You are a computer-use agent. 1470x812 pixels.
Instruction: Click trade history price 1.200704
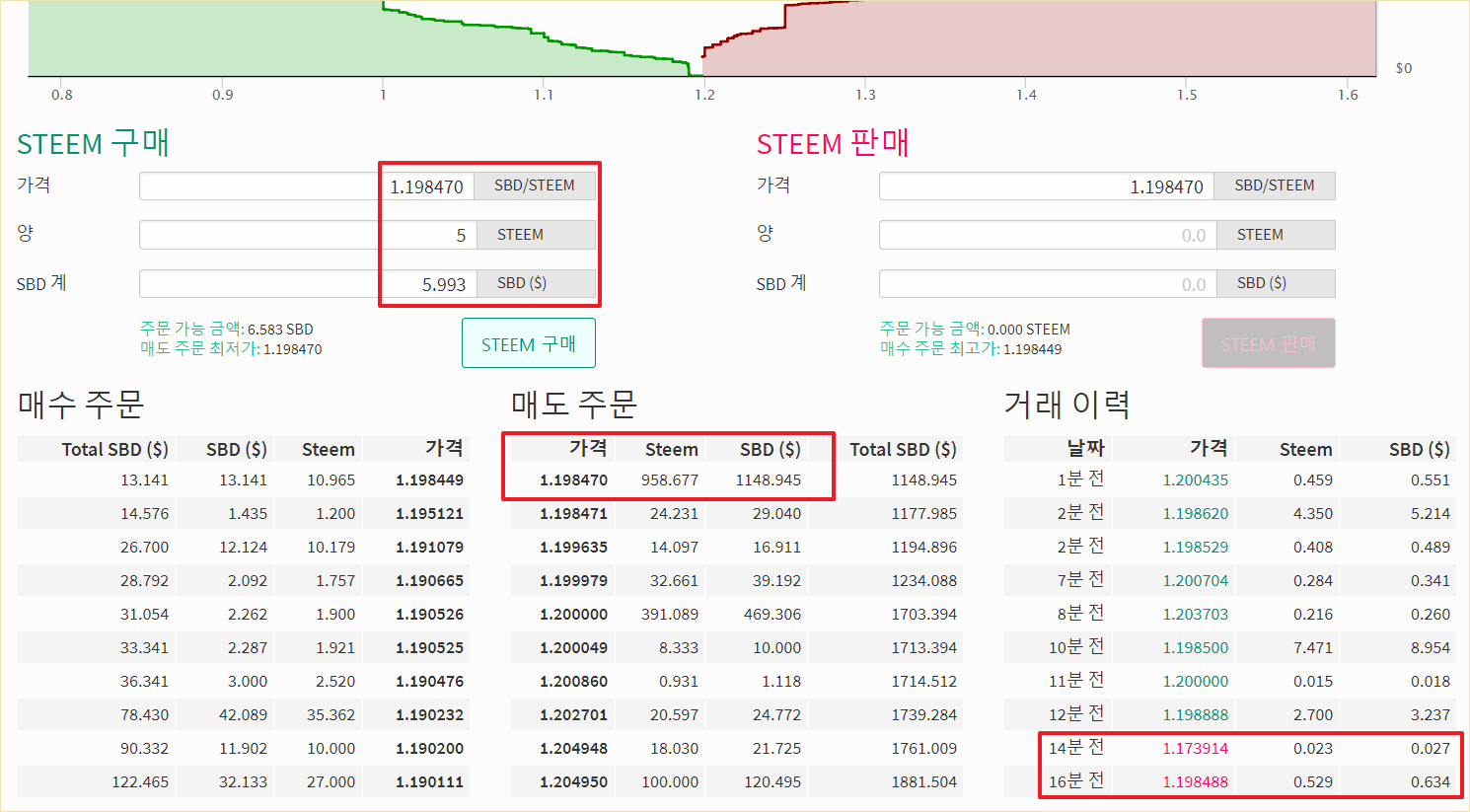(x=1195, y=581)
